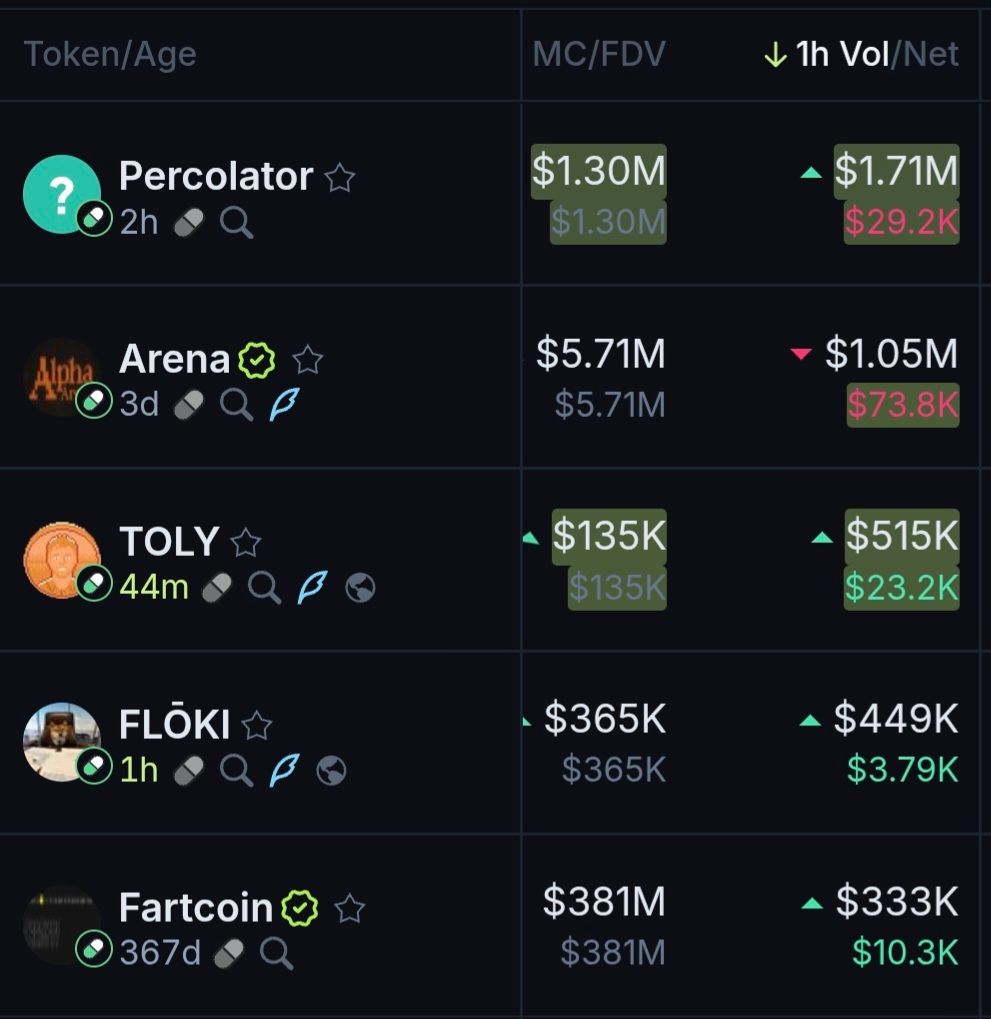Search Percolator using its magnifier icon
This screenshot has width=991, height=1019.
[x=236, y=222]
